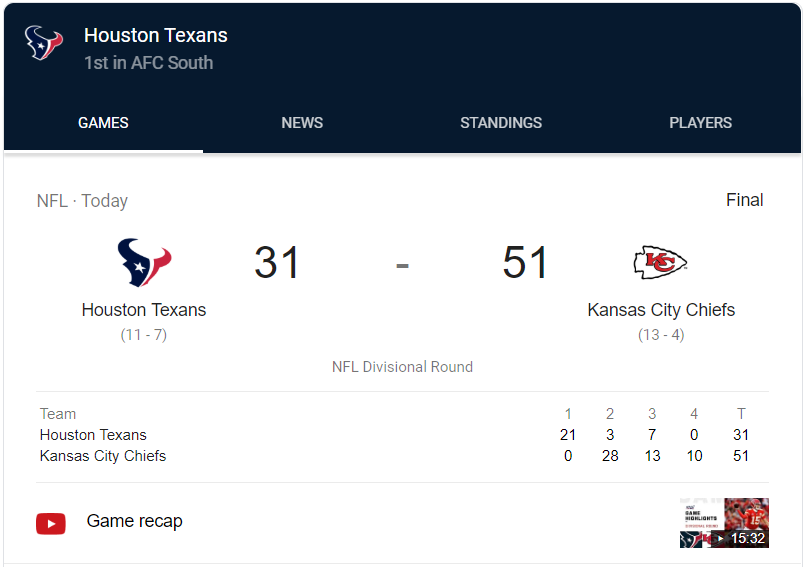The image size is (807, 567).
Task: Open the game highlights video thumbnail
Action: click(x=724, y=523)
